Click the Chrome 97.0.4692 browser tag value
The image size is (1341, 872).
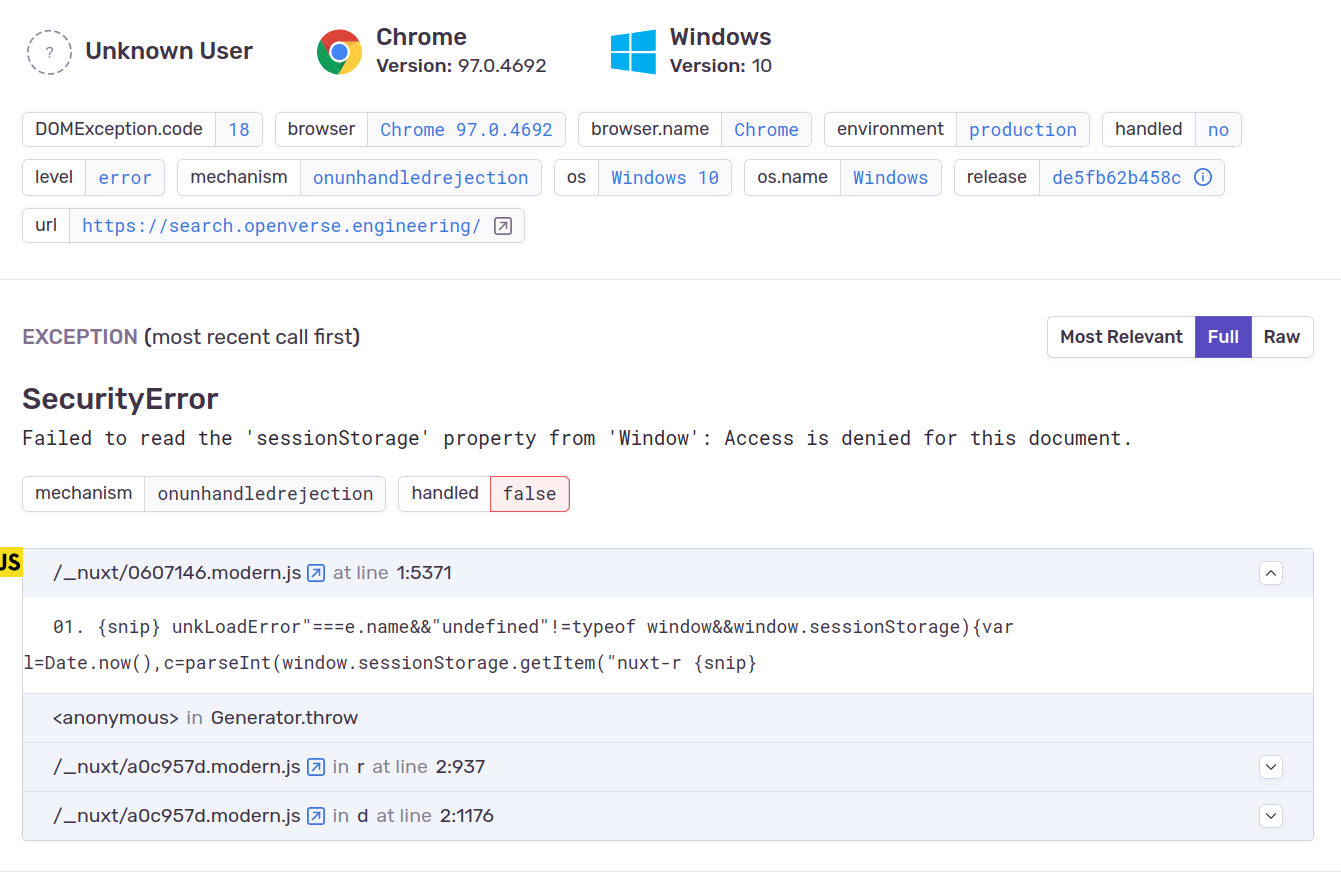[467, 129]
